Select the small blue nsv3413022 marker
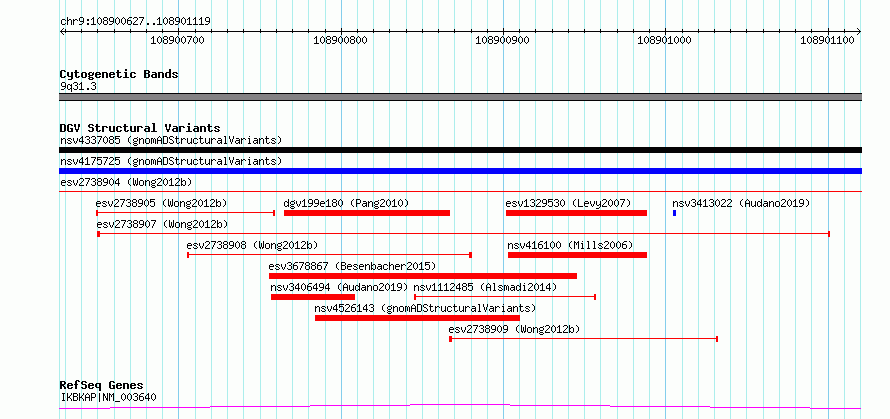This screenshot has height=419, width=890. tap(674, 213)
